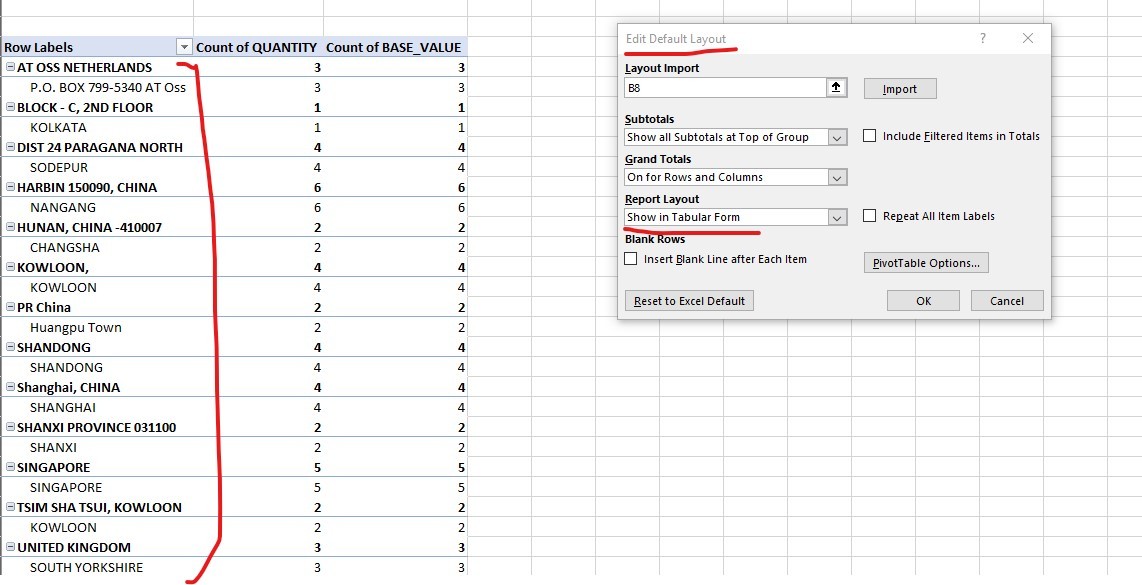Select the SOUTH YORKSHIRE row label
This screenshot has height=585, width=1142.
pos(87,568)
